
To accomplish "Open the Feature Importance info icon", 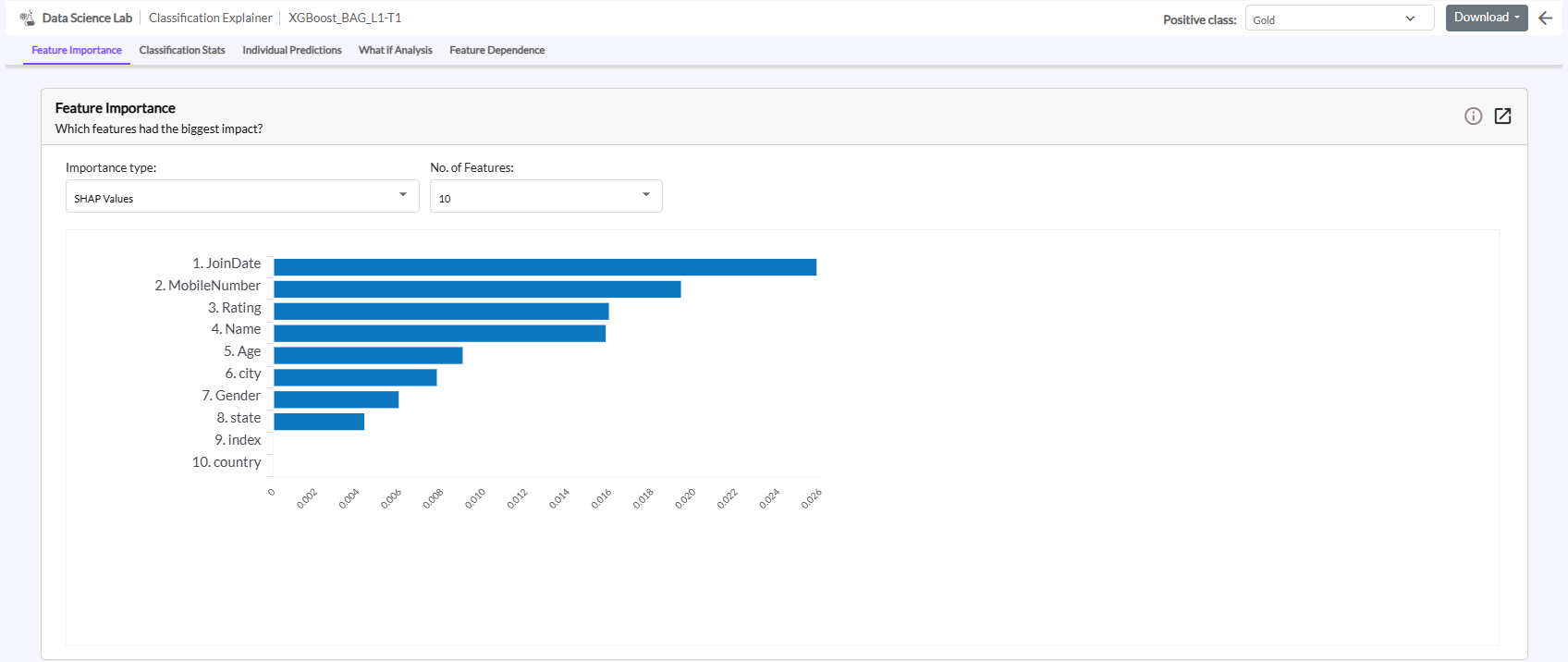I will (x=1473, y=116).
